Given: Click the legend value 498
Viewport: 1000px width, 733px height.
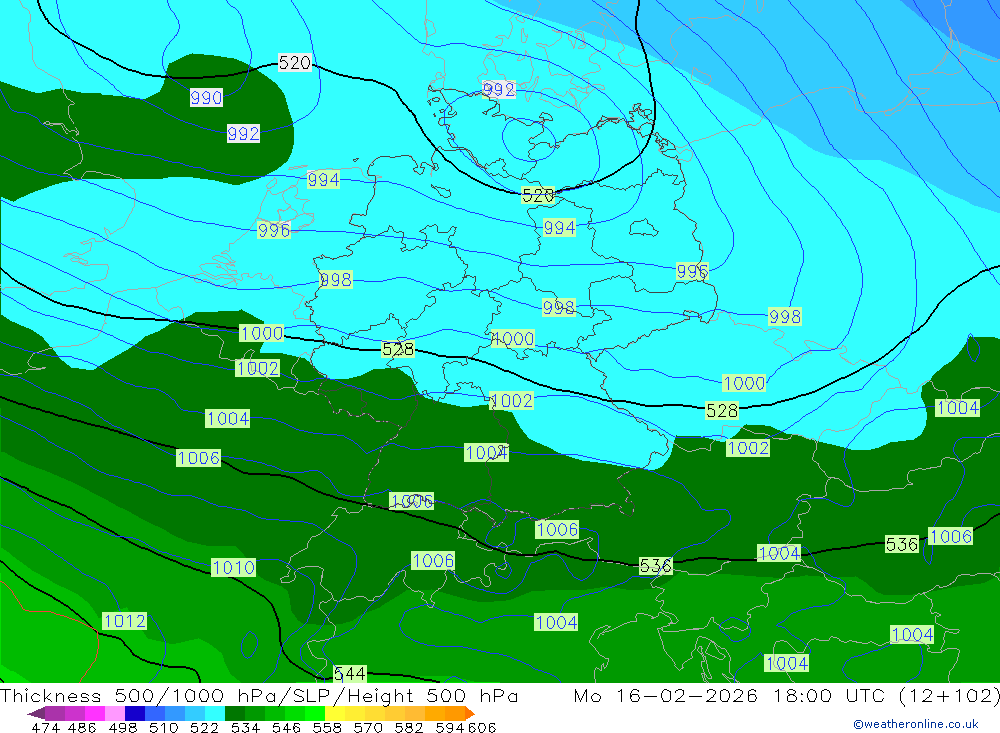Looking at the screenshot, I should 123,727.
